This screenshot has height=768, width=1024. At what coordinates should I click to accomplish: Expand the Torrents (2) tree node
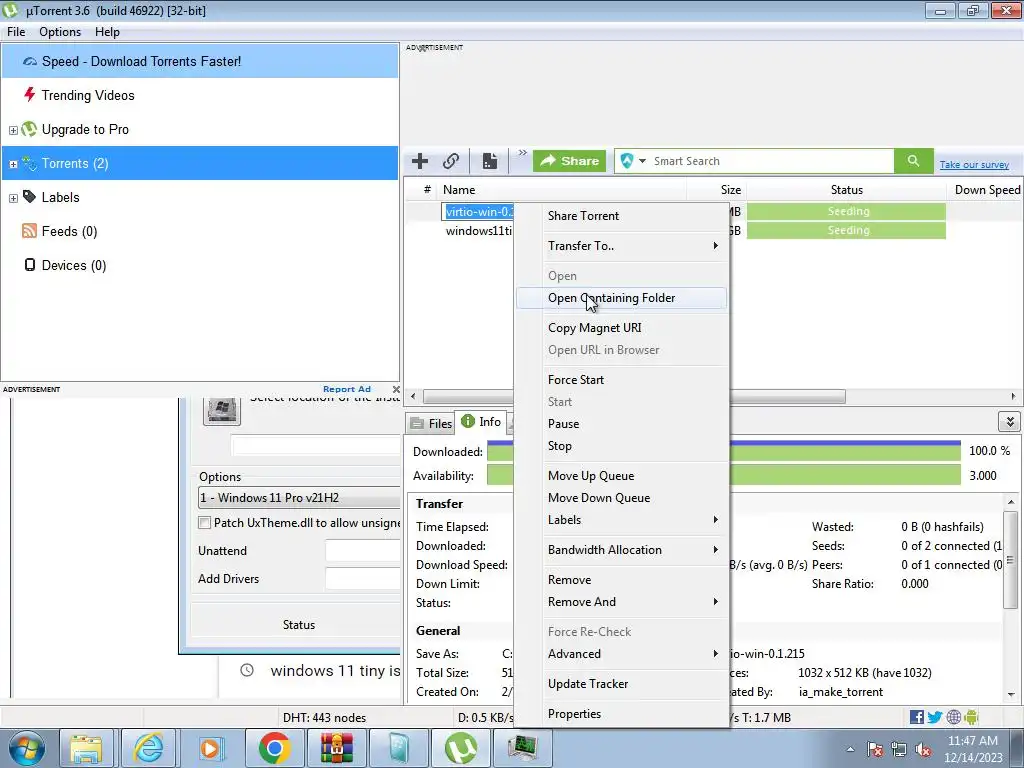[x=13, y=164]
